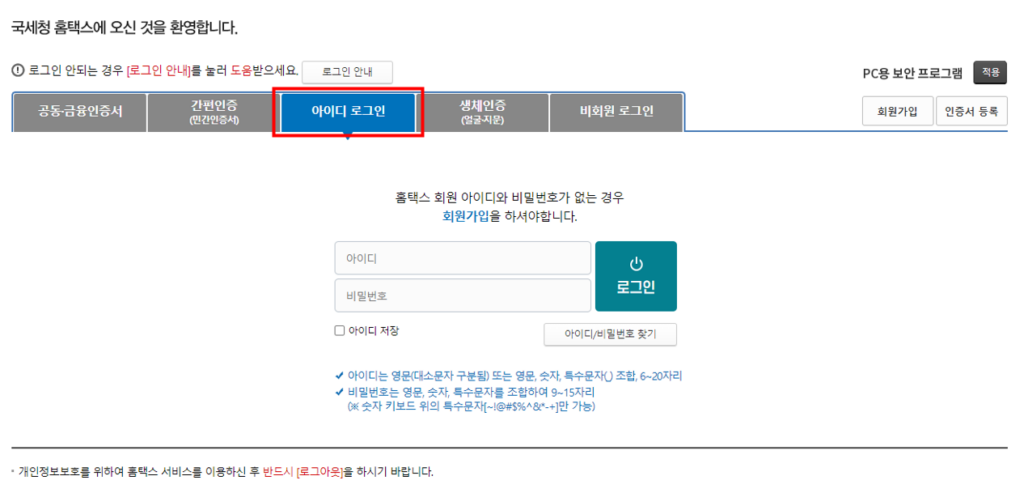This screenshot has height=493, width=1024.
Task: Click the 국세청 홈택스에 오신 것을 환영합니다 heading
Action: [x=125, y=27]
